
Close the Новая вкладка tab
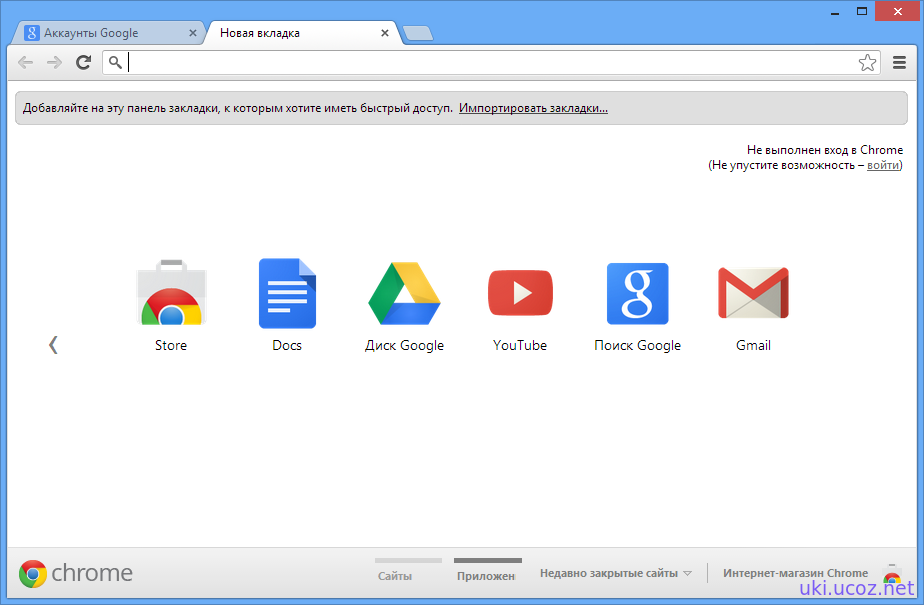pyautogui.click(x=385, y=33)
